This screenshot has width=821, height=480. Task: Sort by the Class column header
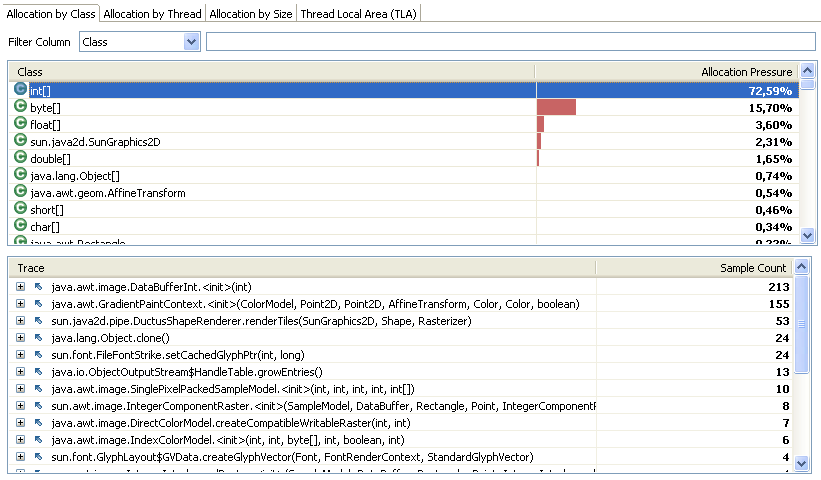(x=272, y=72)
